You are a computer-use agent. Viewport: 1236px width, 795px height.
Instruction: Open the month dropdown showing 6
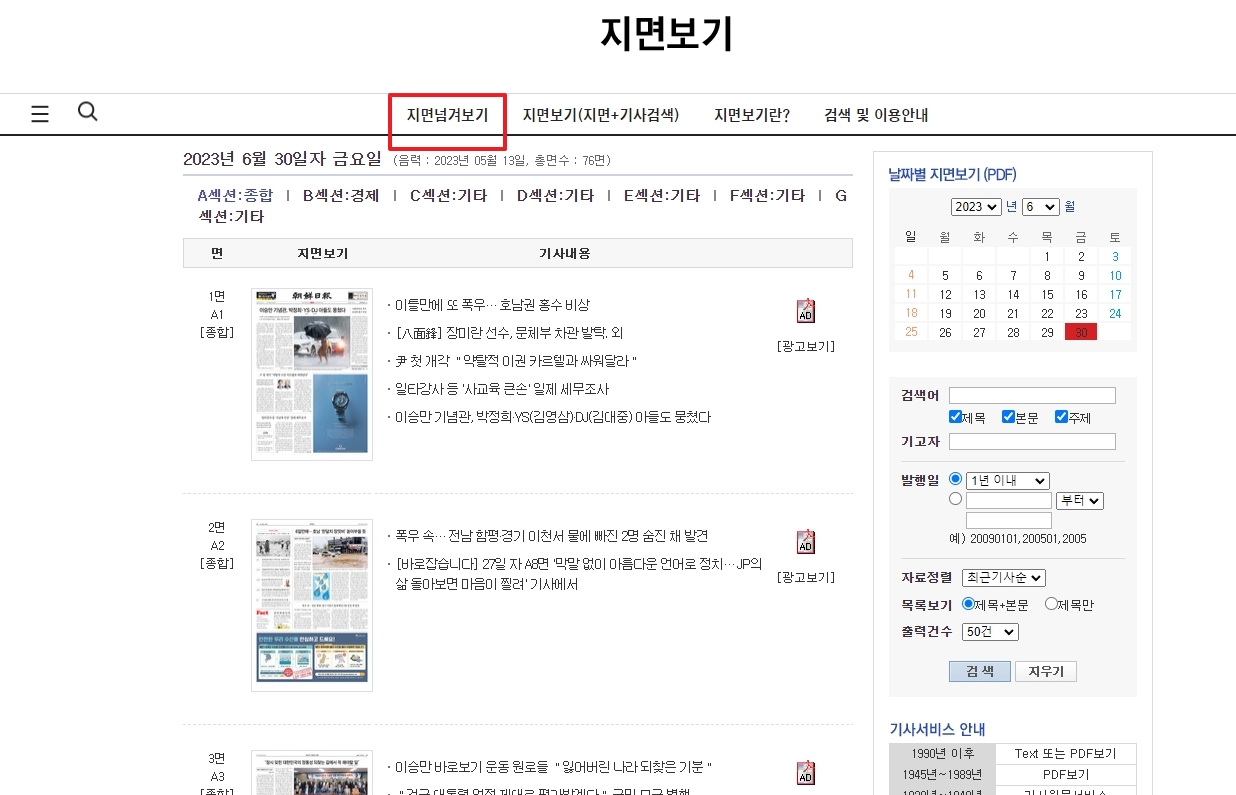point(1041,207)
